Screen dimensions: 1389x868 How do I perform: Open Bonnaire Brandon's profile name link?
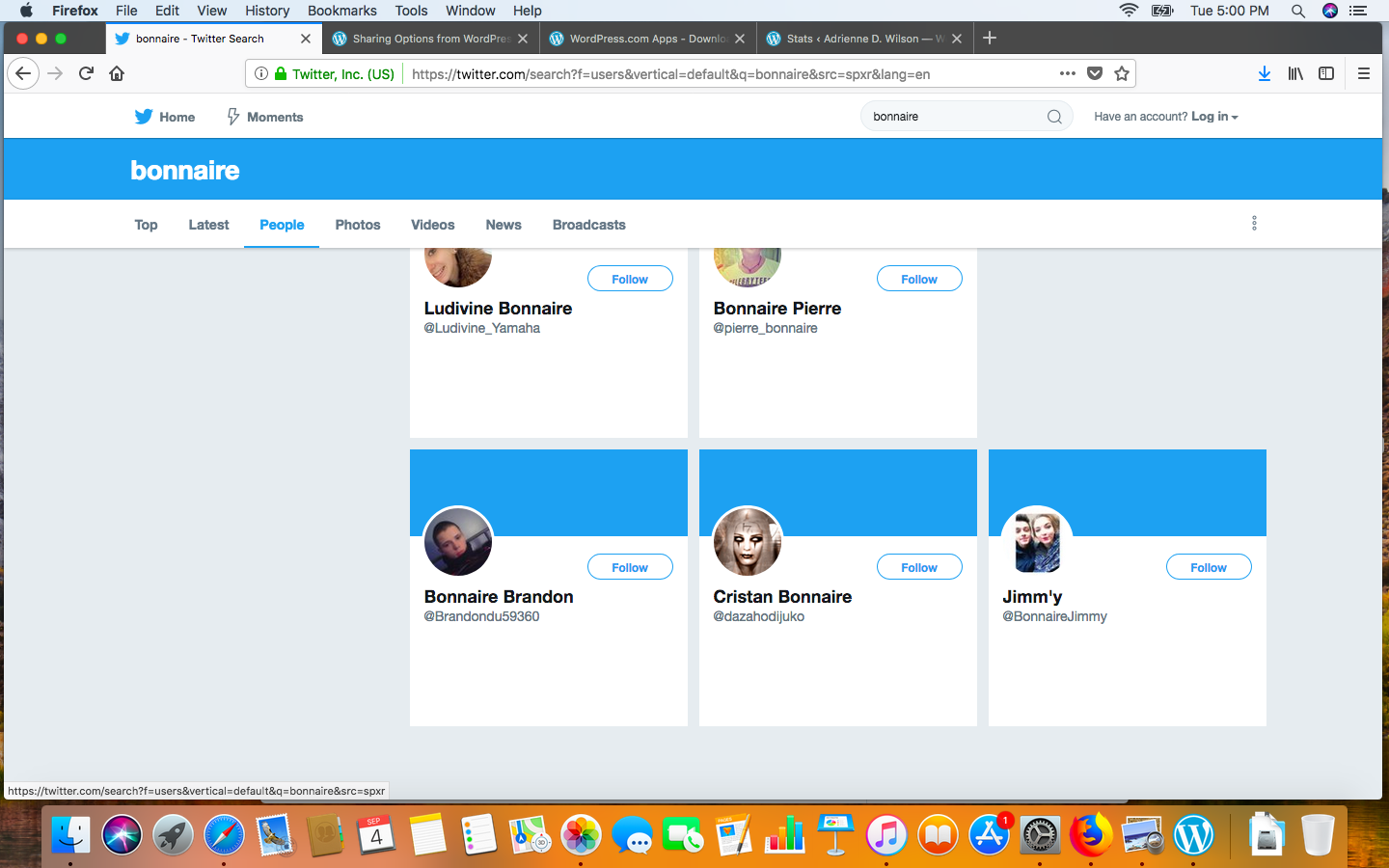[499, 597]
